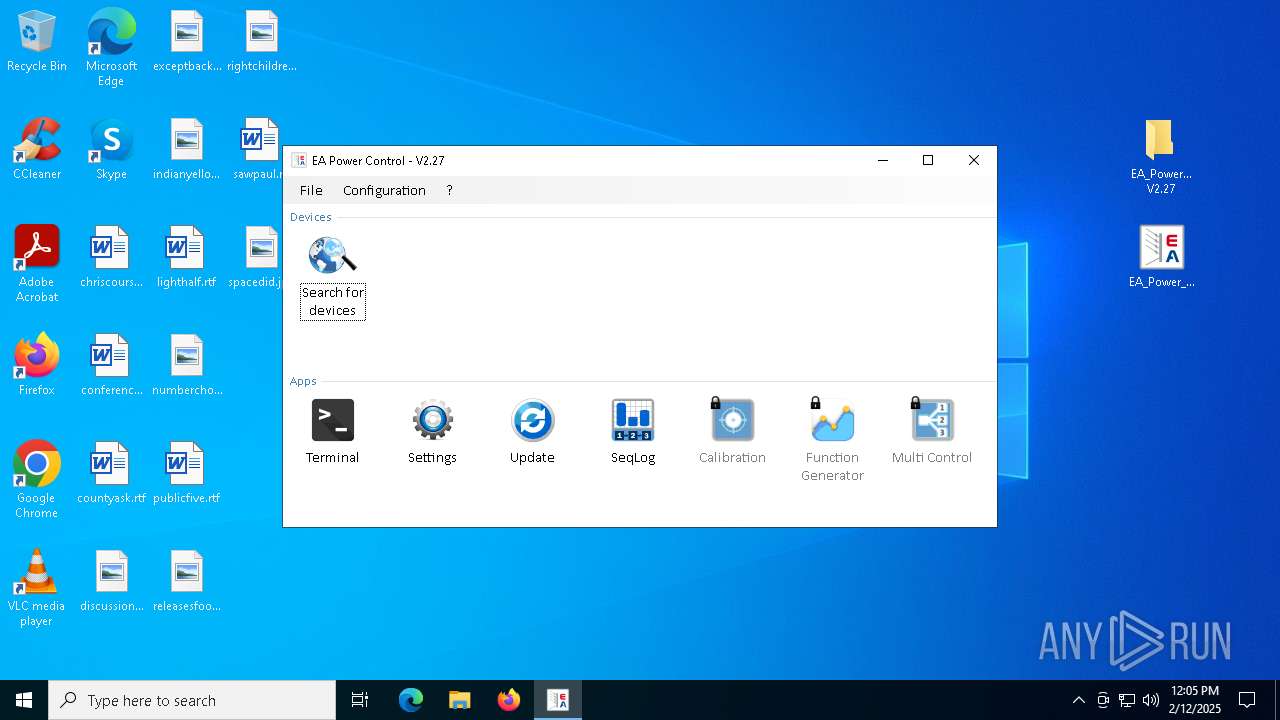Select the CCleaner desktop shortcut
The image size is (1280, 720).
(x=37, y=150)
